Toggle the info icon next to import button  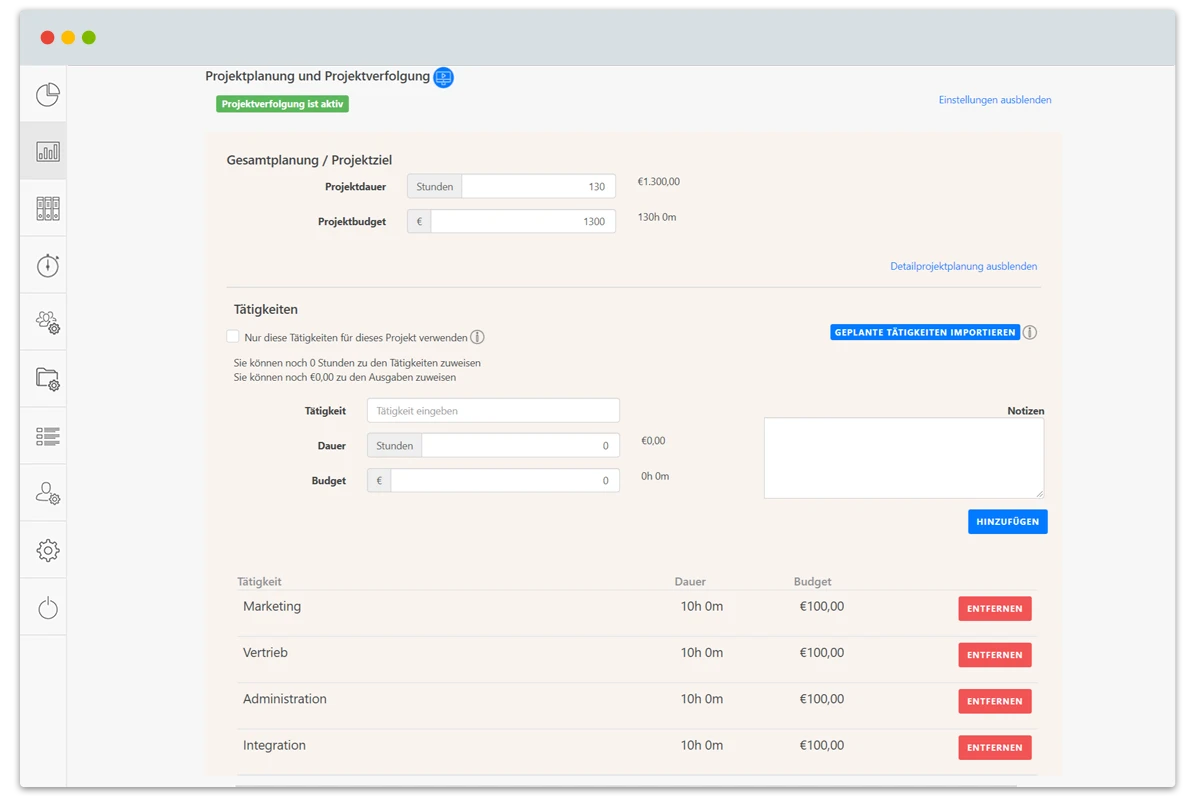pos(1031,332)
